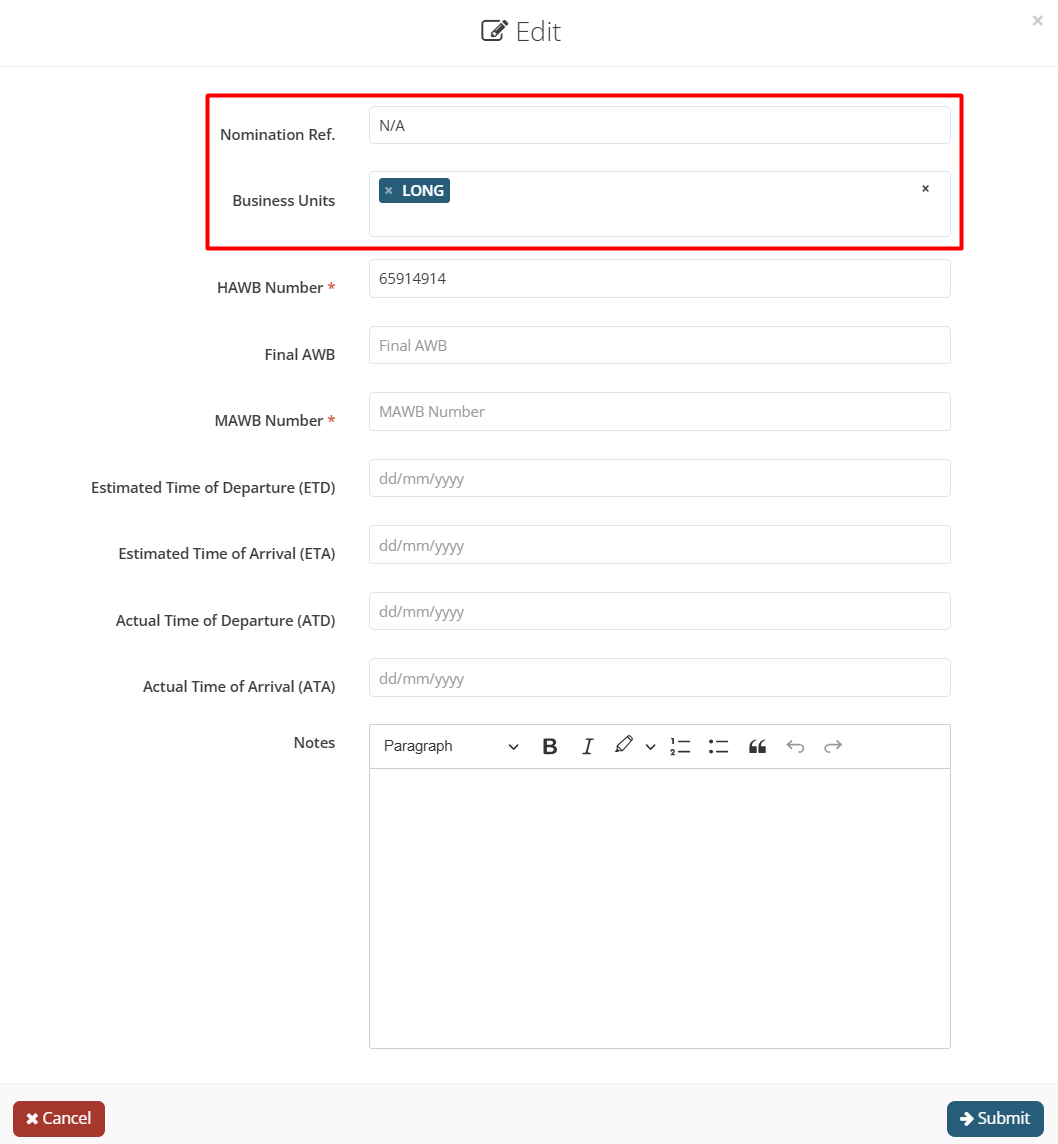
Task: Insert numbered list in Notes
Action: click(680, 746)
